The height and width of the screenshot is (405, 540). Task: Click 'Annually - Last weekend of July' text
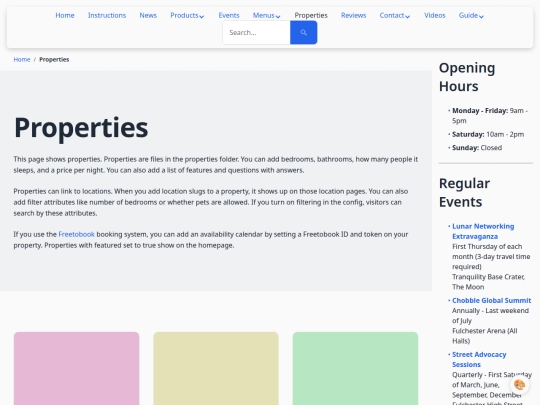tap(490, 315)
